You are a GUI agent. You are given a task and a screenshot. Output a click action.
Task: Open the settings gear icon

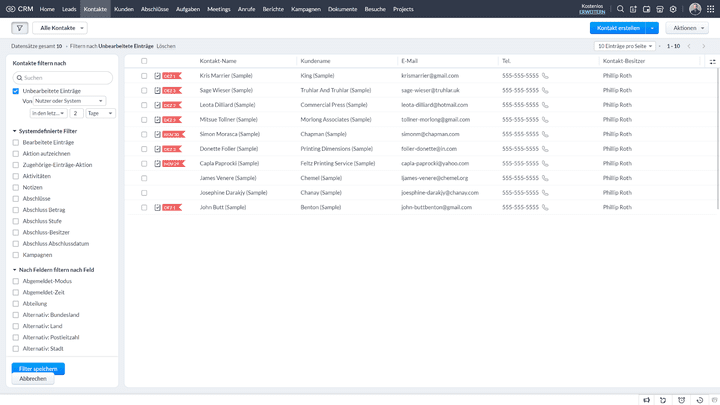pos(673,9)
